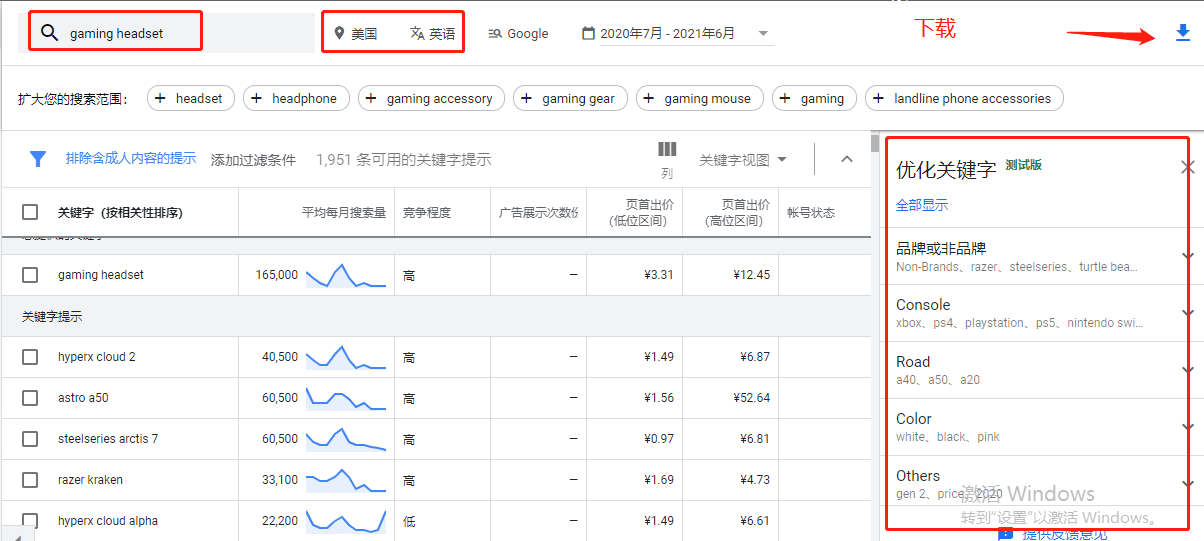Click the location pin icon for 美国
This screenshot has height=541, width=1204.
coord(339,33)
